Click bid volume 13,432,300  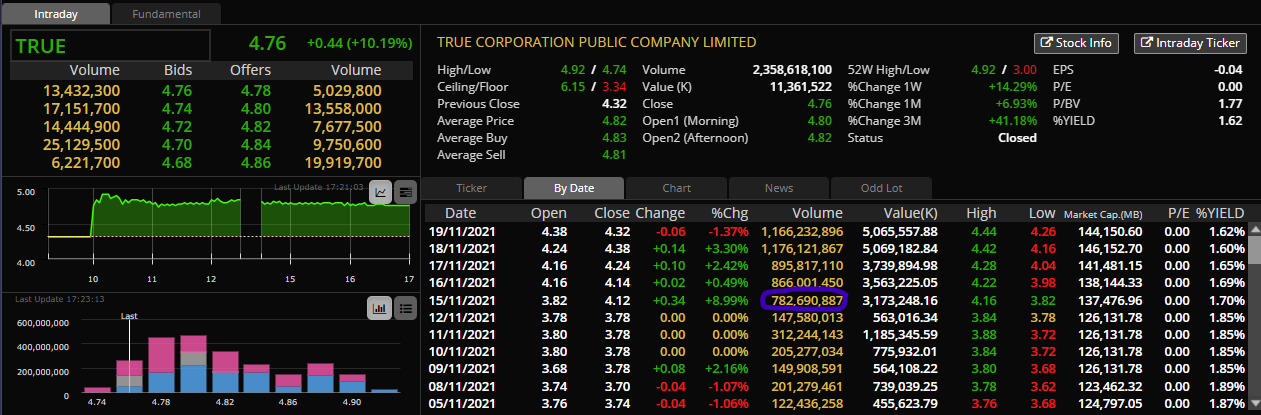[82, 90]
